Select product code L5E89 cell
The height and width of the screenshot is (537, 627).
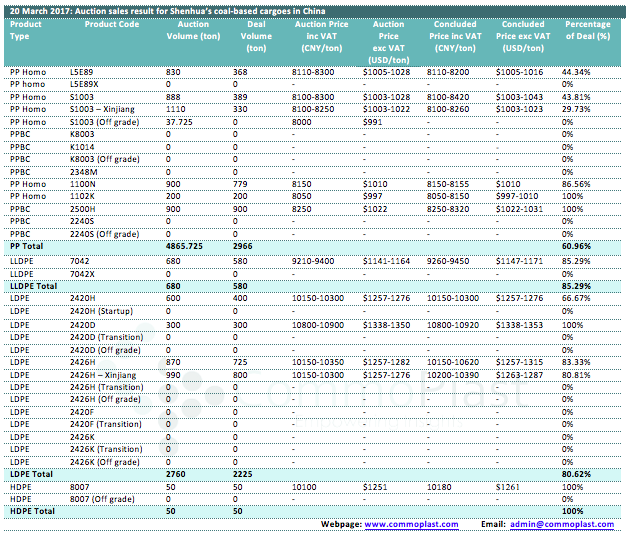[83, 72]
